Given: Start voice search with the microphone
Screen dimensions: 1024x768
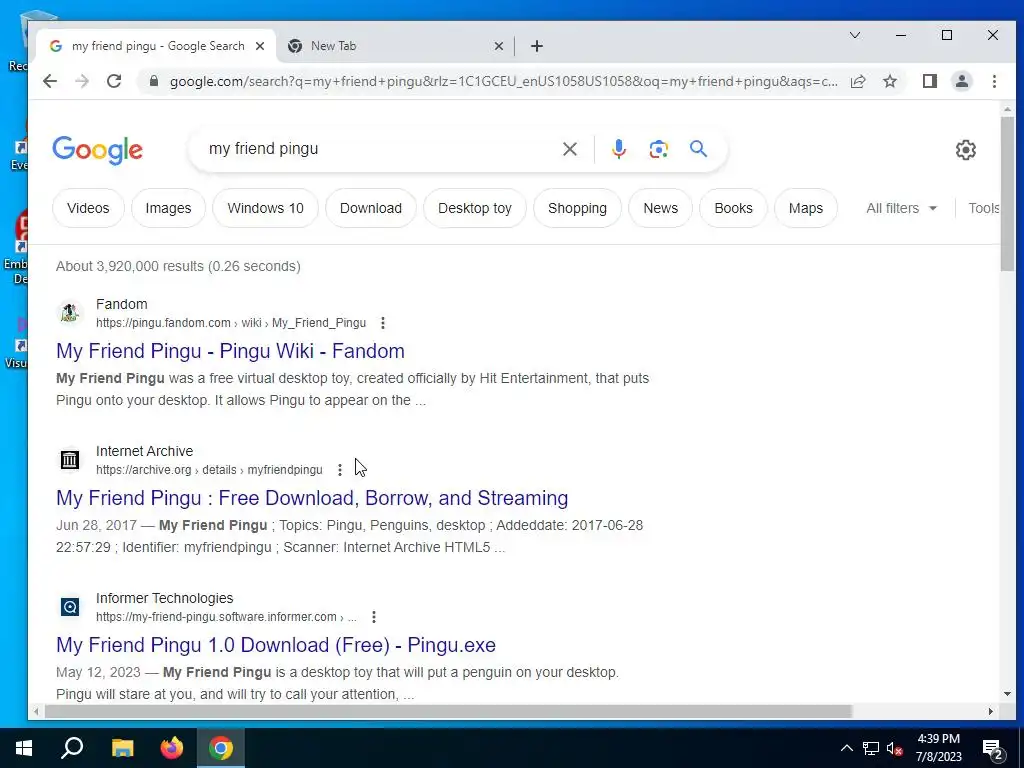Looking at the screenshot, I should 618,149.
